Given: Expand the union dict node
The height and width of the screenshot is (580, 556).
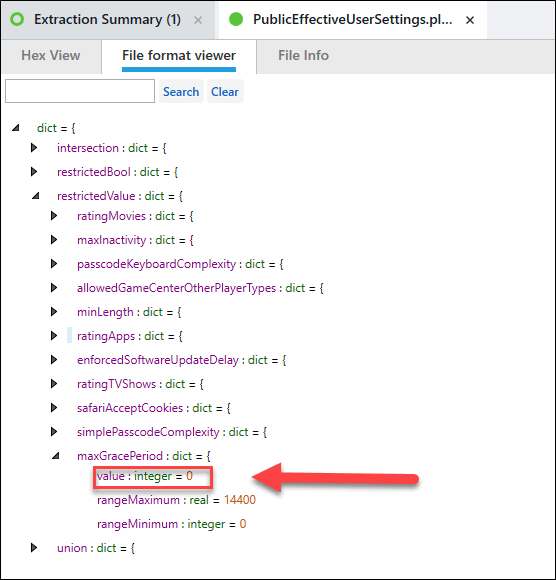Looking at the screenshot, I should pyautogui.click(x=34, y=548).
